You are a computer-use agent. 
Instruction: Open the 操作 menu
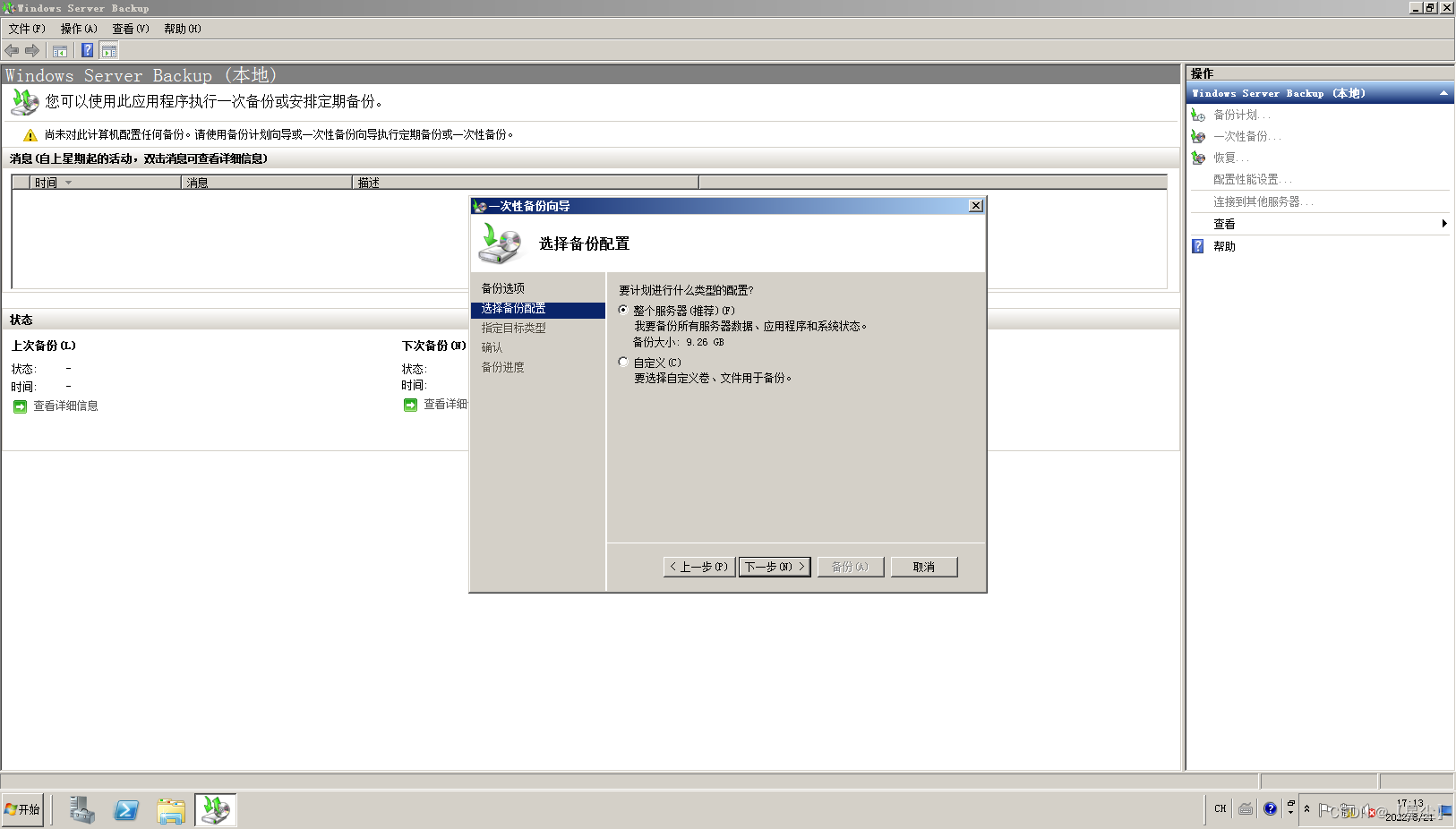point(79,29)
